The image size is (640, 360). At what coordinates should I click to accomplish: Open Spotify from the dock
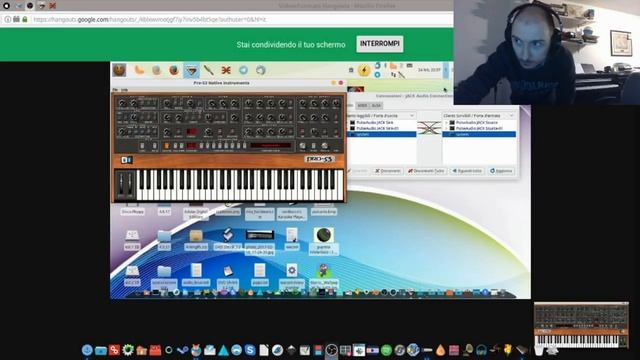pos(386,350)
